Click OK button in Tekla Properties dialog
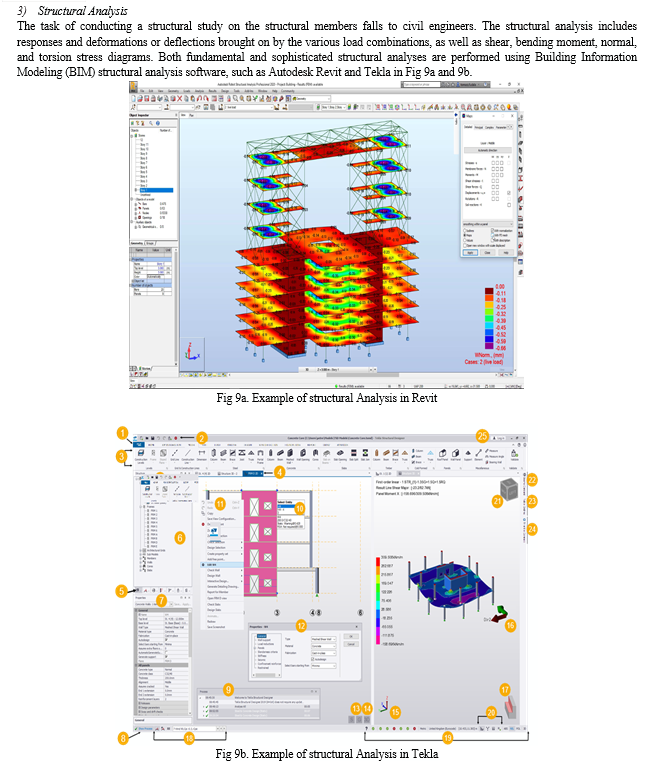Image resolution: width=645 pixels, height=770 pixels. [x=351, y=636]
